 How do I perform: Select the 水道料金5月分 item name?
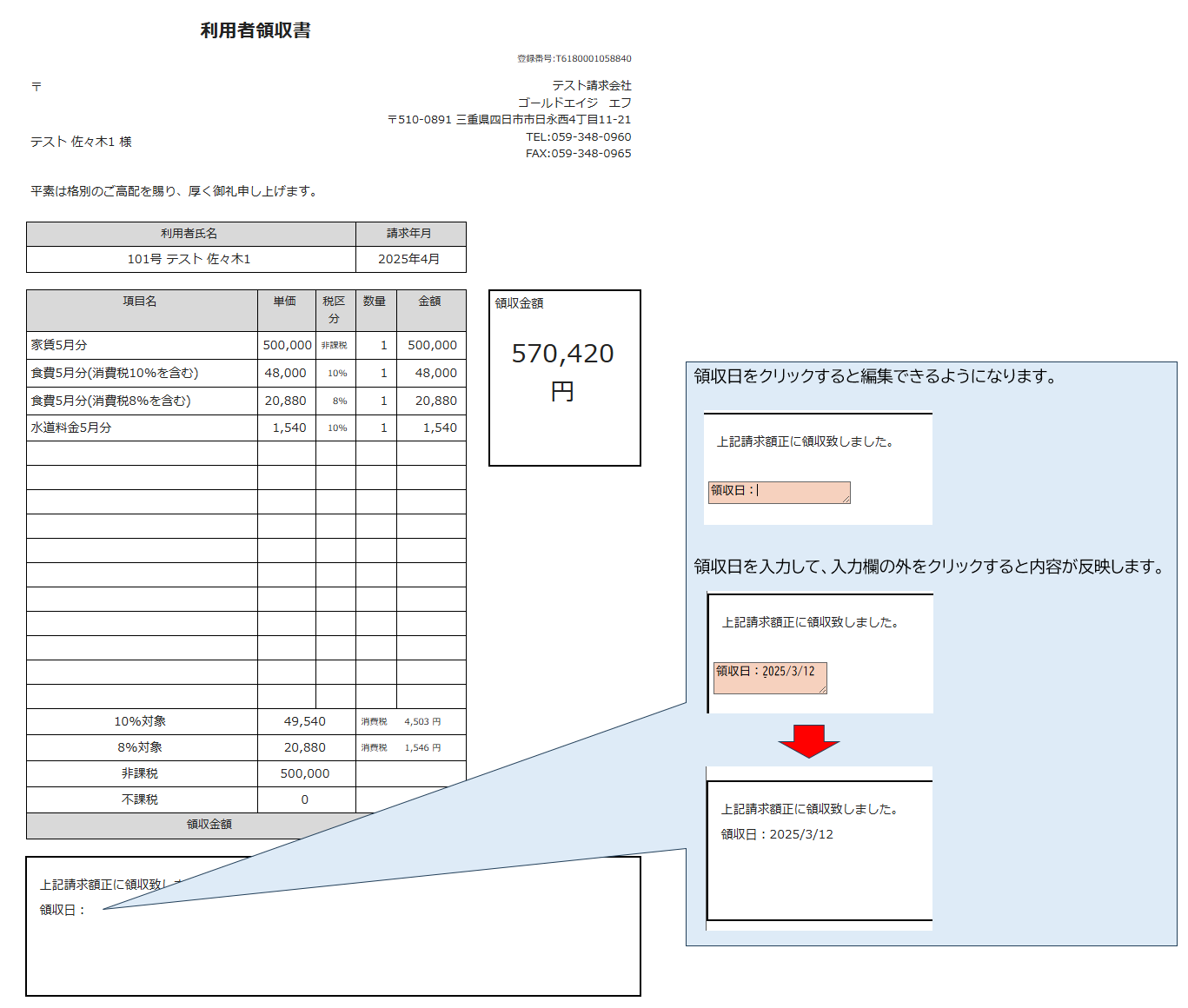[x=71, y=428]
